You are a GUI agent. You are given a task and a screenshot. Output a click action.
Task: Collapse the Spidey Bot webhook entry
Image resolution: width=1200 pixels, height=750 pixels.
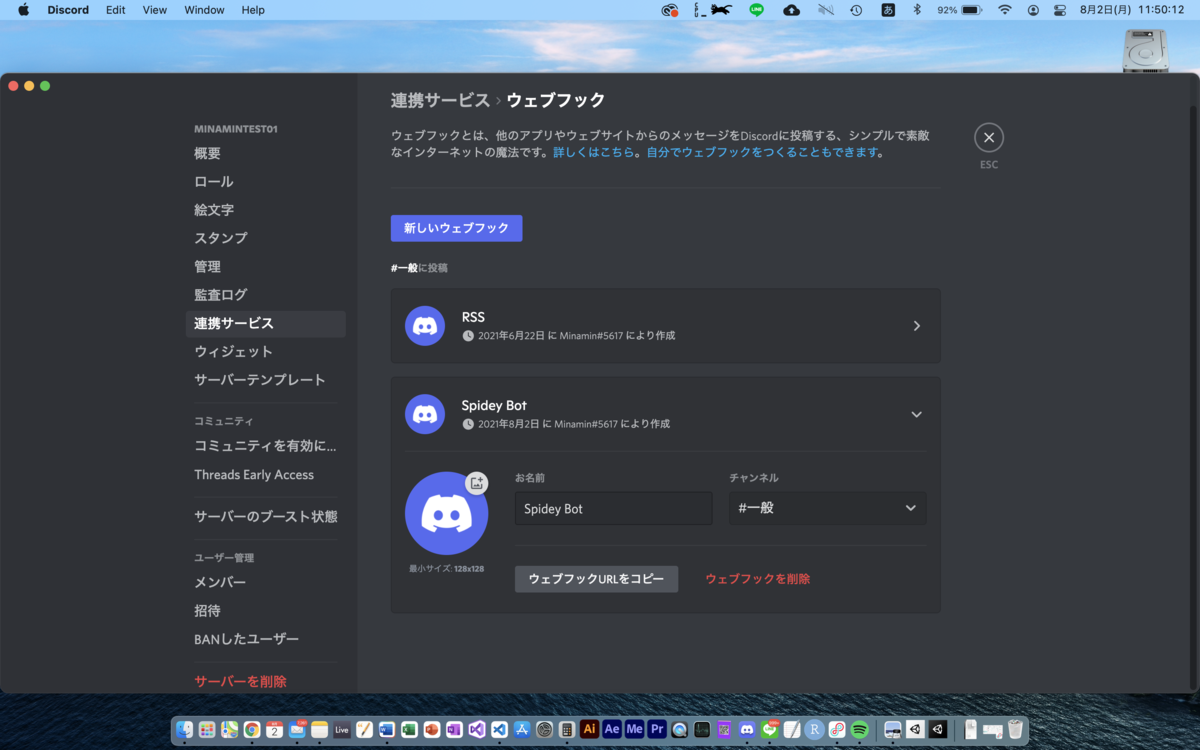tap(916, 414)
